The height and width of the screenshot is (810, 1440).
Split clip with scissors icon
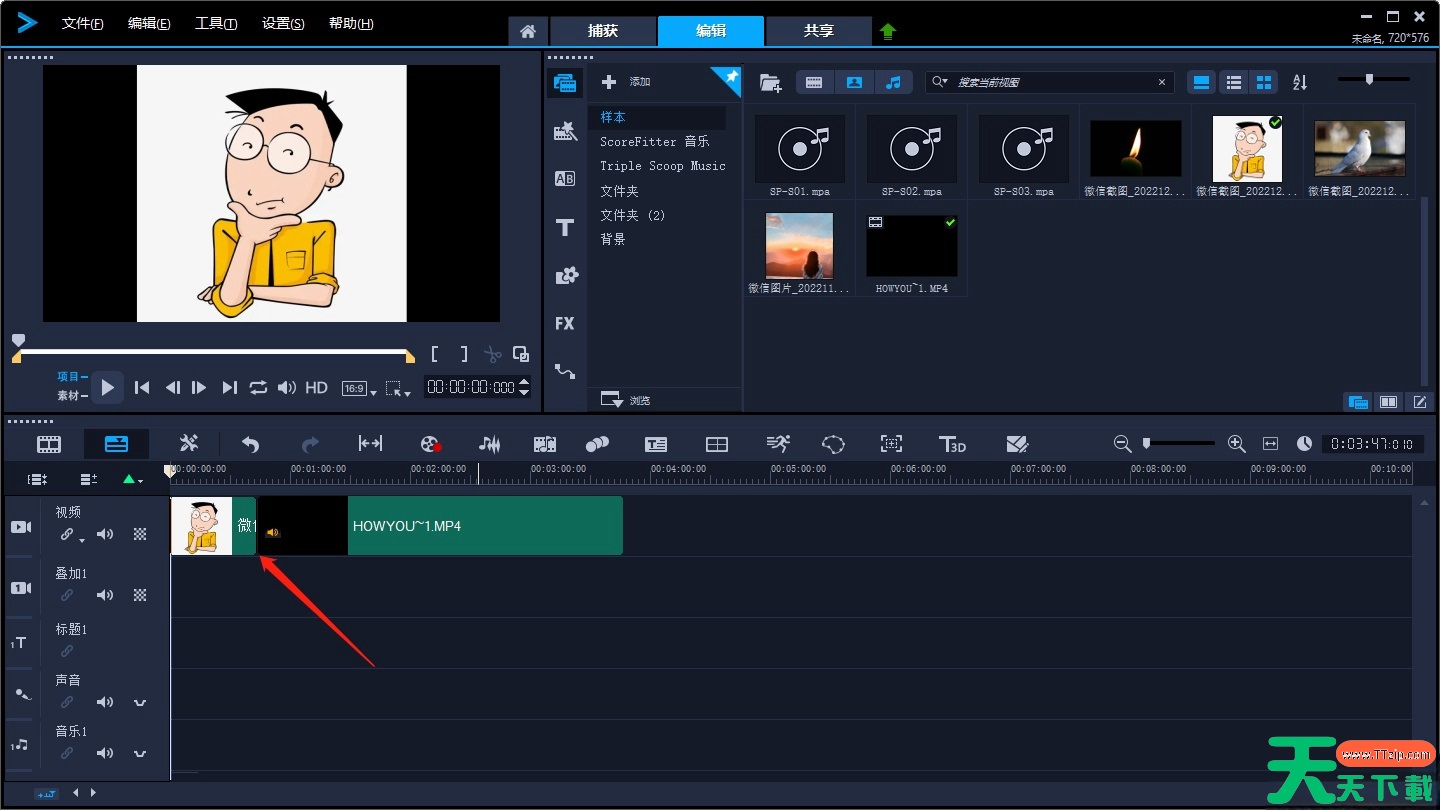pos(492,354)
